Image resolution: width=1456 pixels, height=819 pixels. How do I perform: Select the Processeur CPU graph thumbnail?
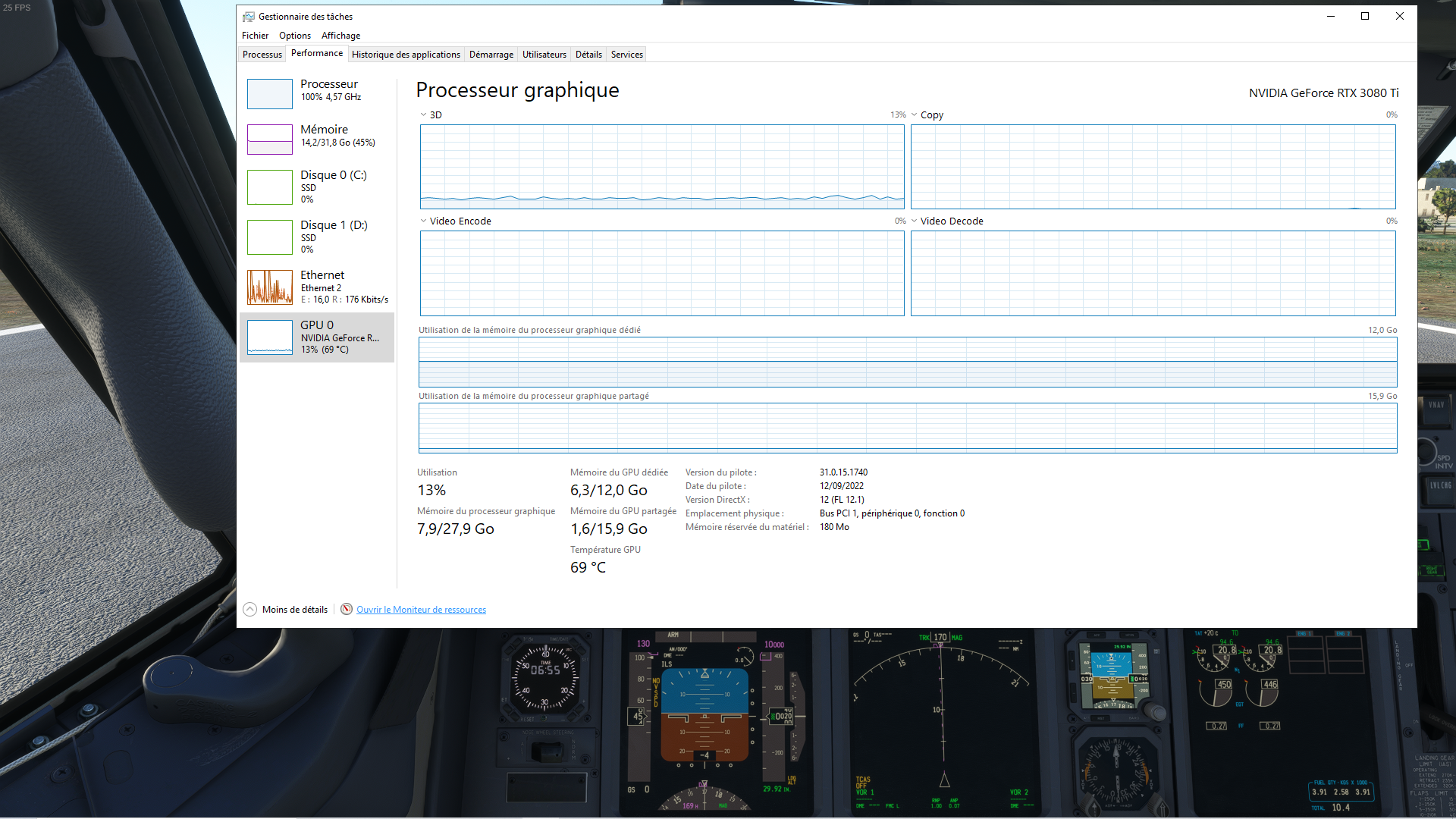[x=269, y=94]
